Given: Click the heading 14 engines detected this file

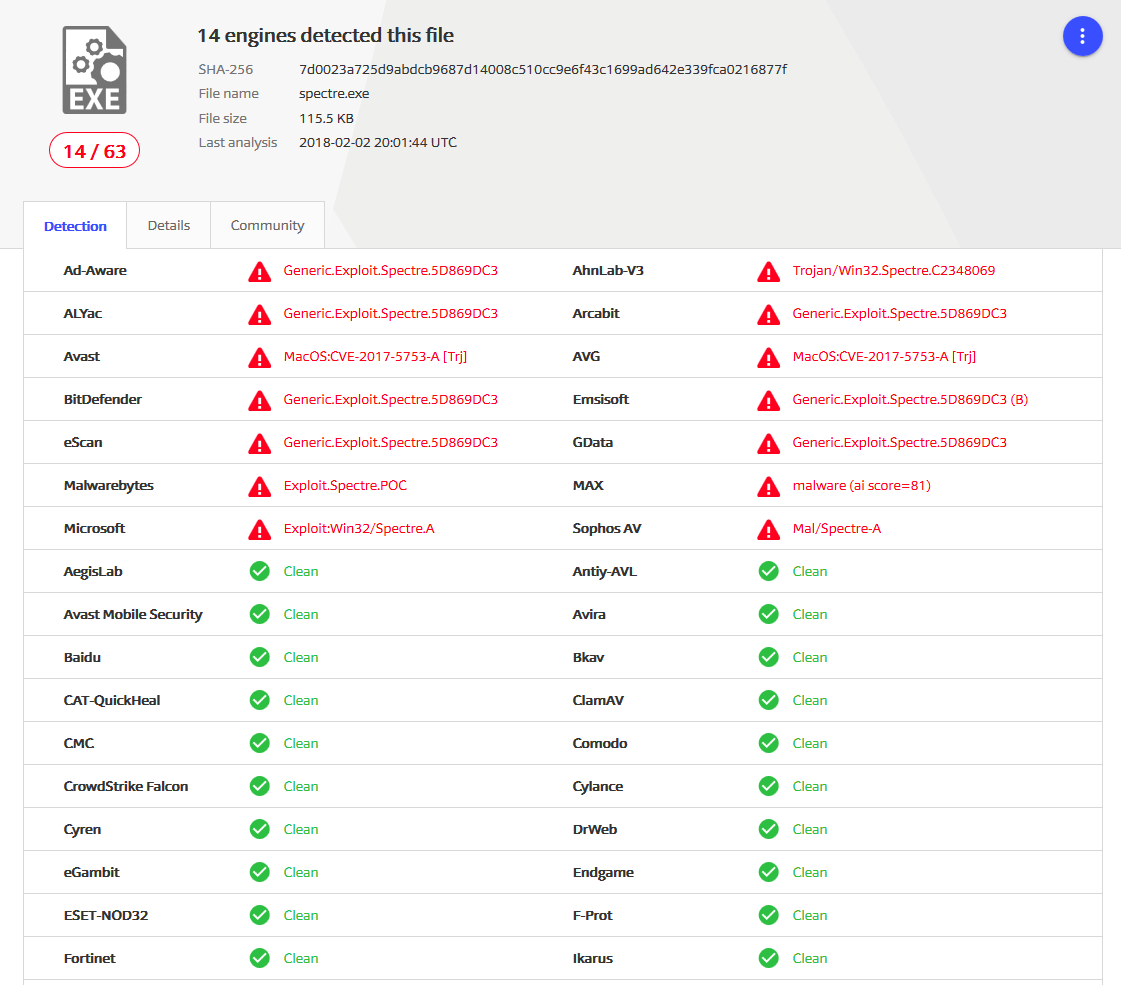Looking at the screenshot, I should click(325, 35).
